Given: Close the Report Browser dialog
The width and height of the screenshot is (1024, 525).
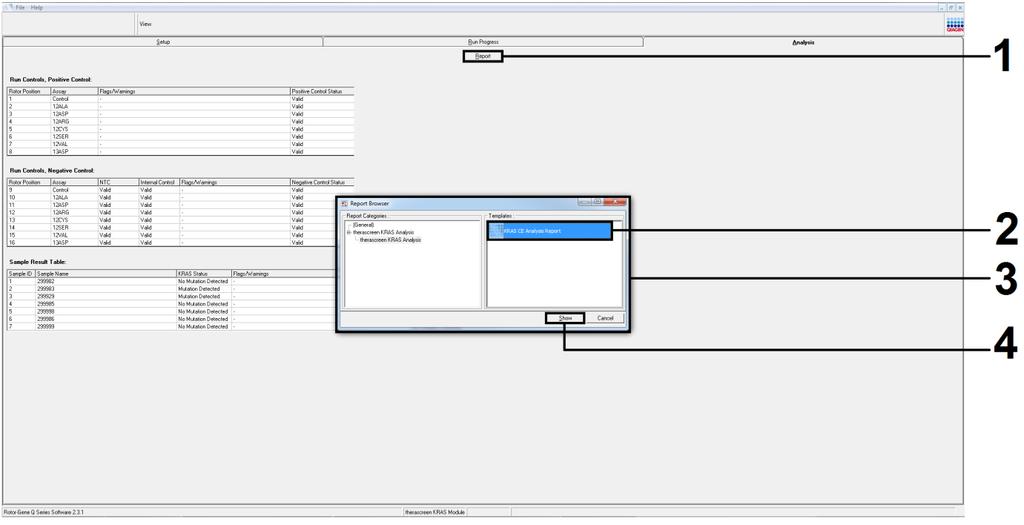Looking at the screenshot, I should pyautogui.click(x=615, y=203).
